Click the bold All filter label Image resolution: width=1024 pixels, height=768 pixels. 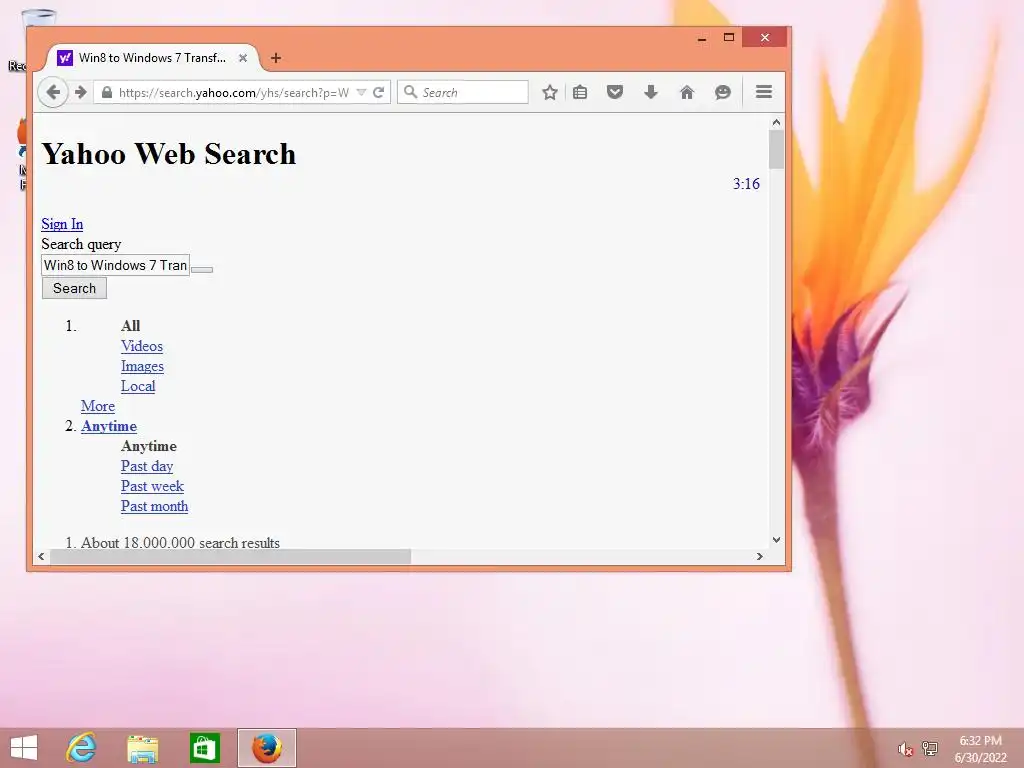(131, 326)
